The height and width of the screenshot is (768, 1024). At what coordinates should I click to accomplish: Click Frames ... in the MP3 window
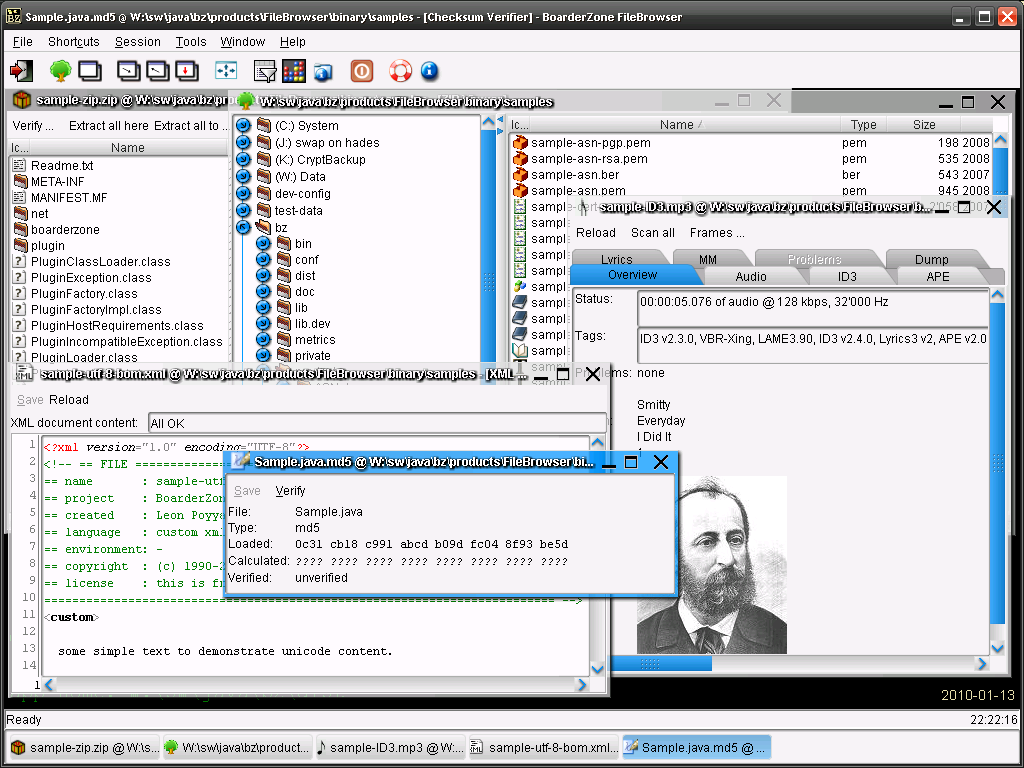(x=716, y=232)
